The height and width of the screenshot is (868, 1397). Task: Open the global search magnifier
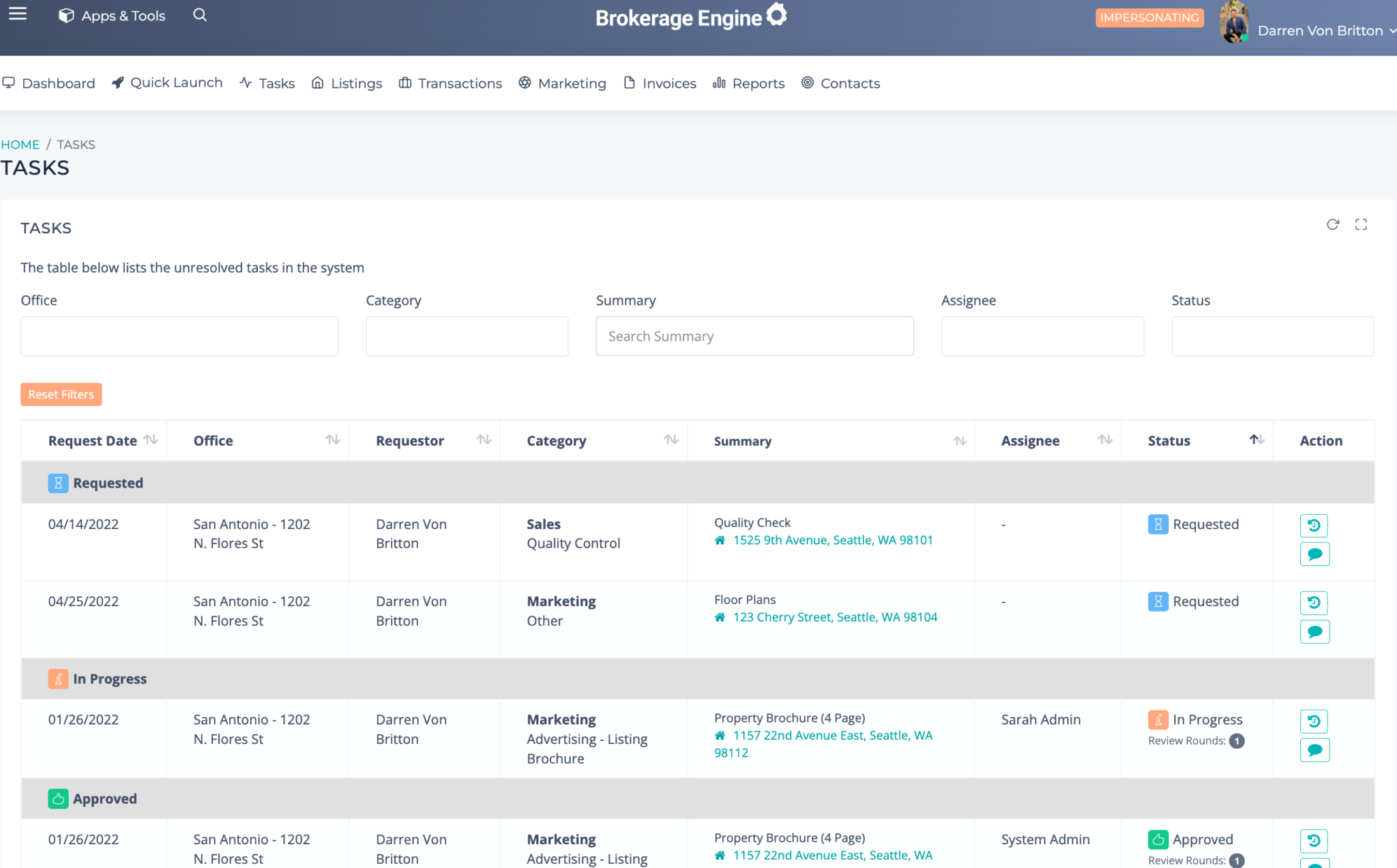click(x=199, y=14)
